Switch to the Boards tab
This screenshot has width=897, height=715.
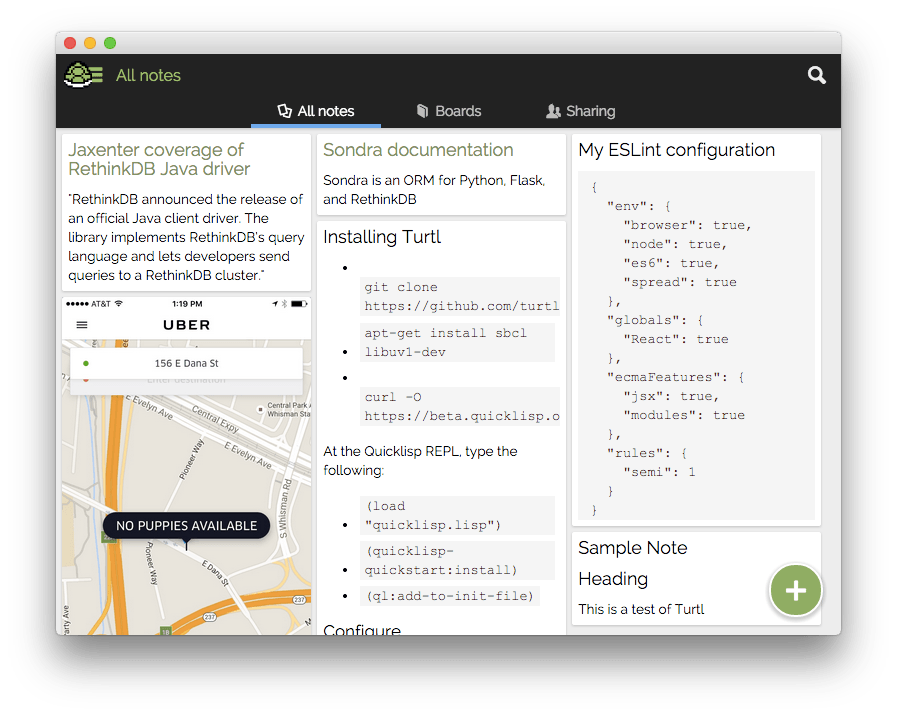449,111
